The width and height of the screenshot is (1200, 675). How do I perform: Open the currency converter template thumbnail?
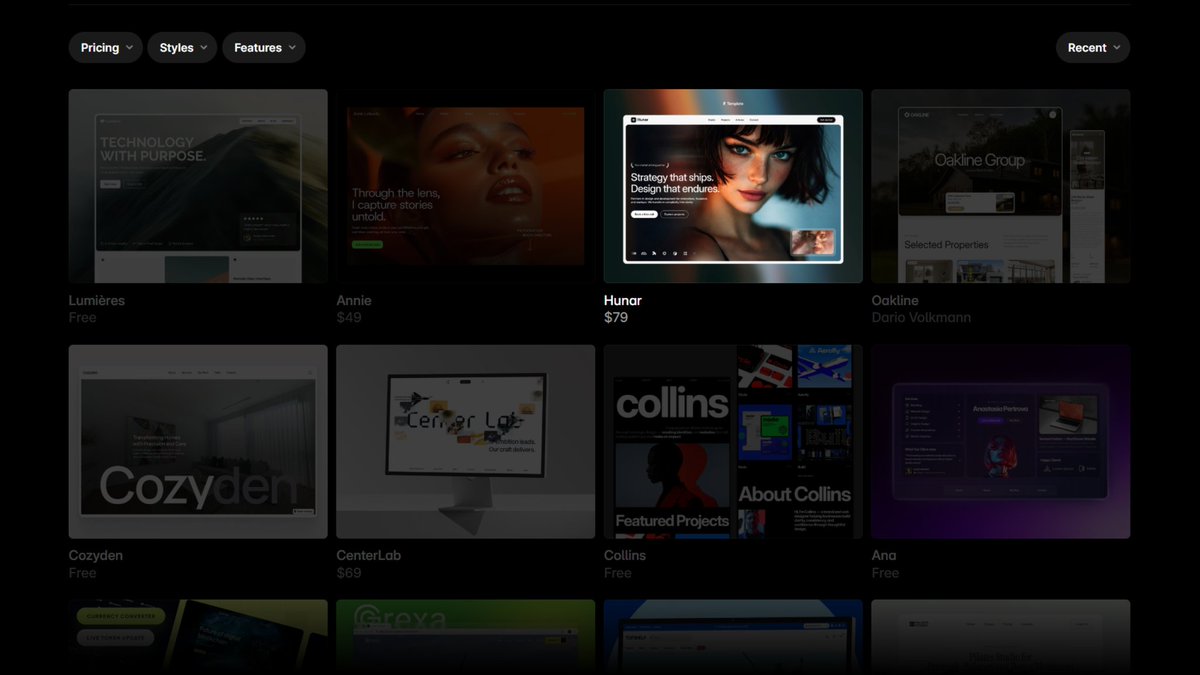198,637
